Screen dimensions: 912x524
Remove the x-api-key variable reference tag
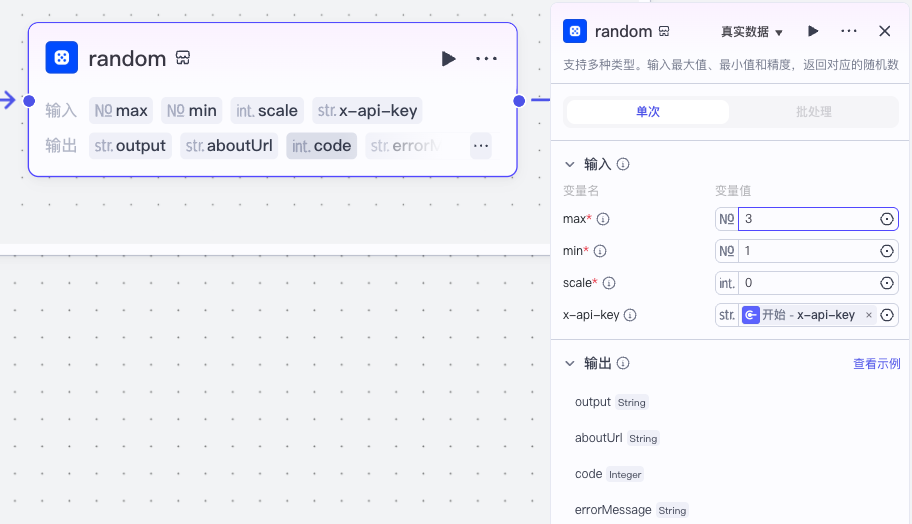[868, 315]
